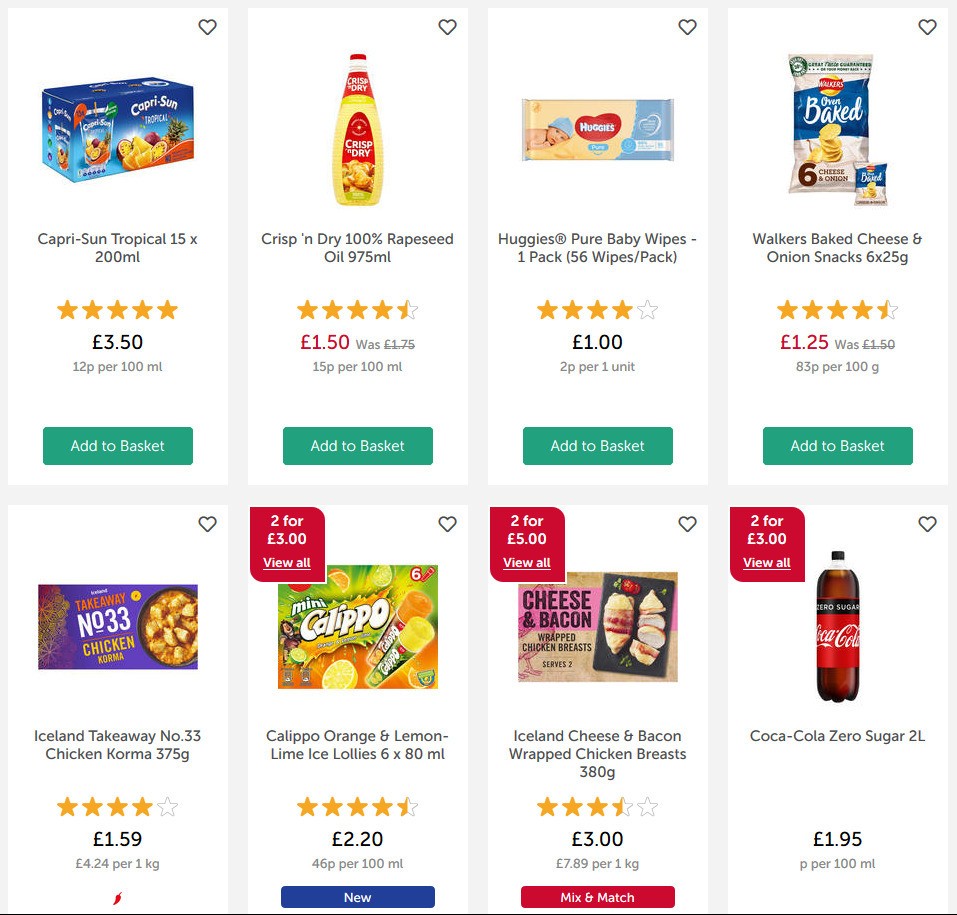
Task: Click the heart icon on Crisp 'n Dry Oil
Action: (447, 28)
